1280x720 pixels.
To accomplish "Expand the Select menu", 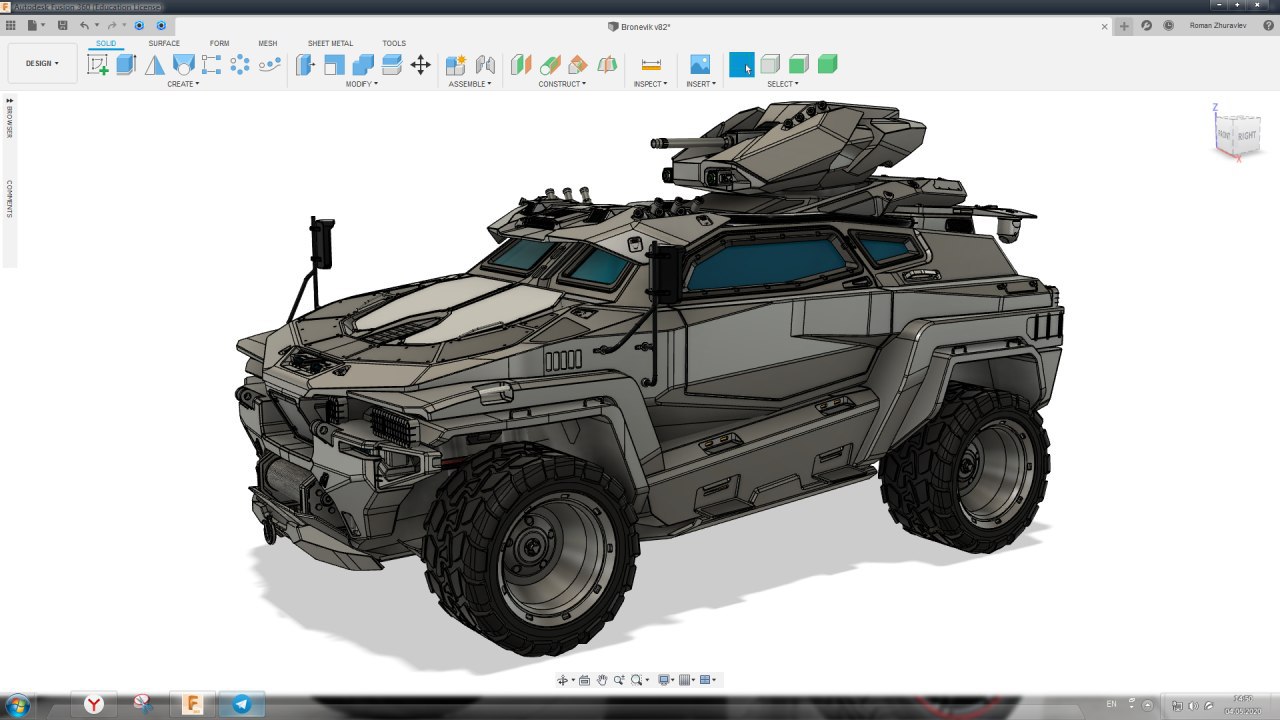I will 783,84.
